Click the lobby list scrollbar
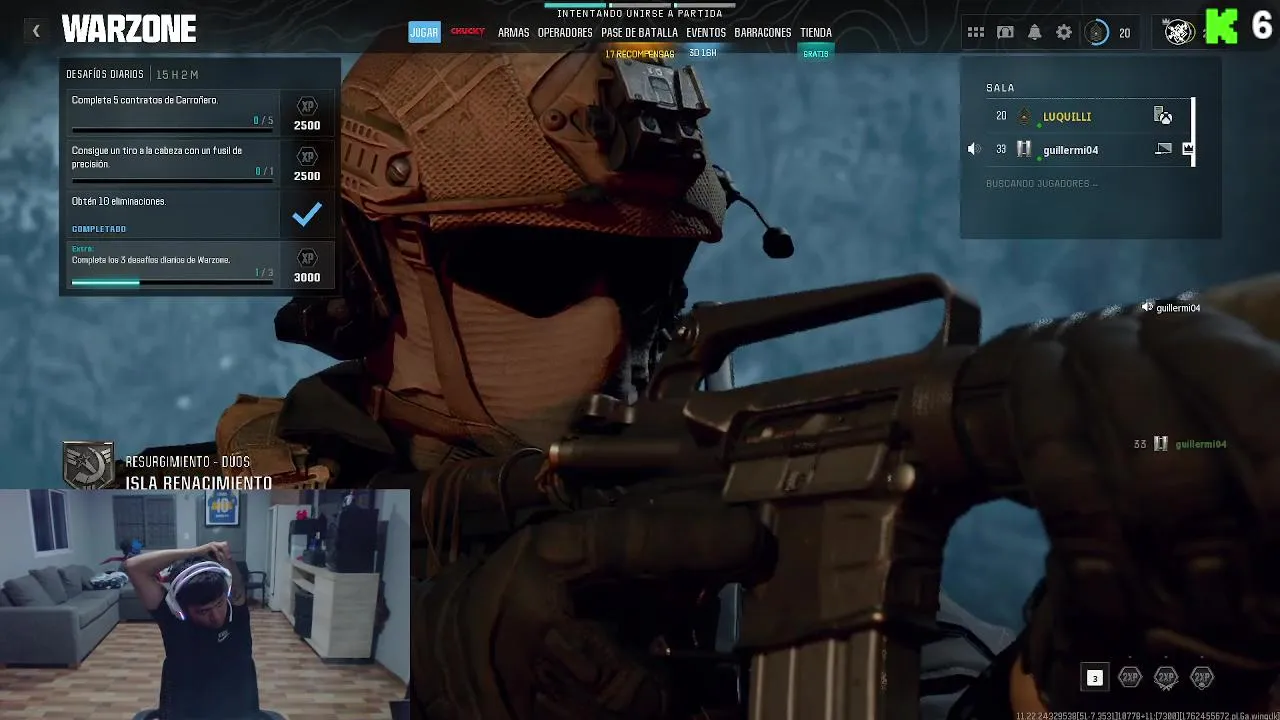Viewport: 1280px width, 720px height. coord(1193,132)
